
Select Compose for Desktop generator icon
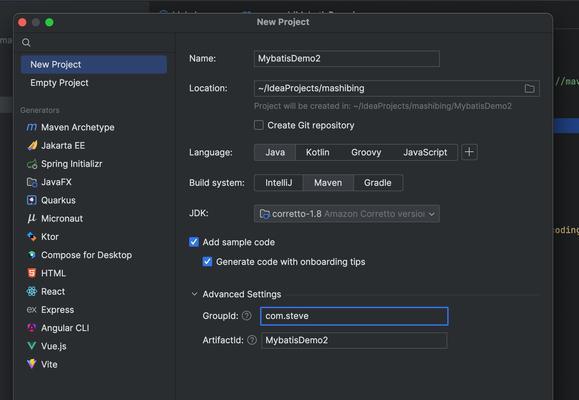coord(32,255)
